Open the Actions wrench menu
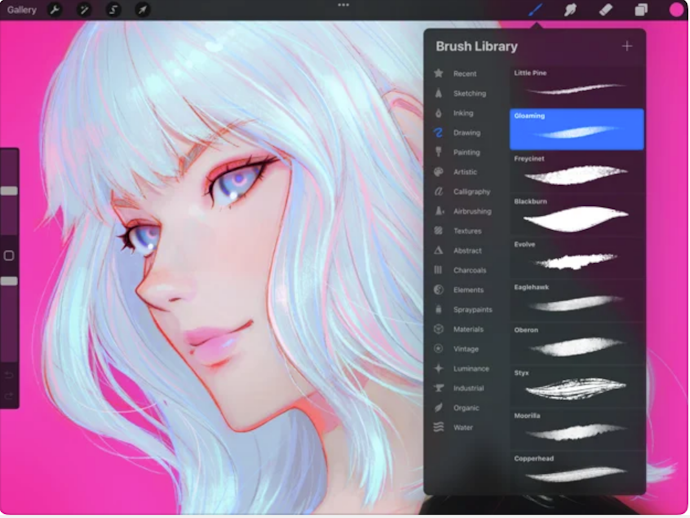 coord(55,10)
